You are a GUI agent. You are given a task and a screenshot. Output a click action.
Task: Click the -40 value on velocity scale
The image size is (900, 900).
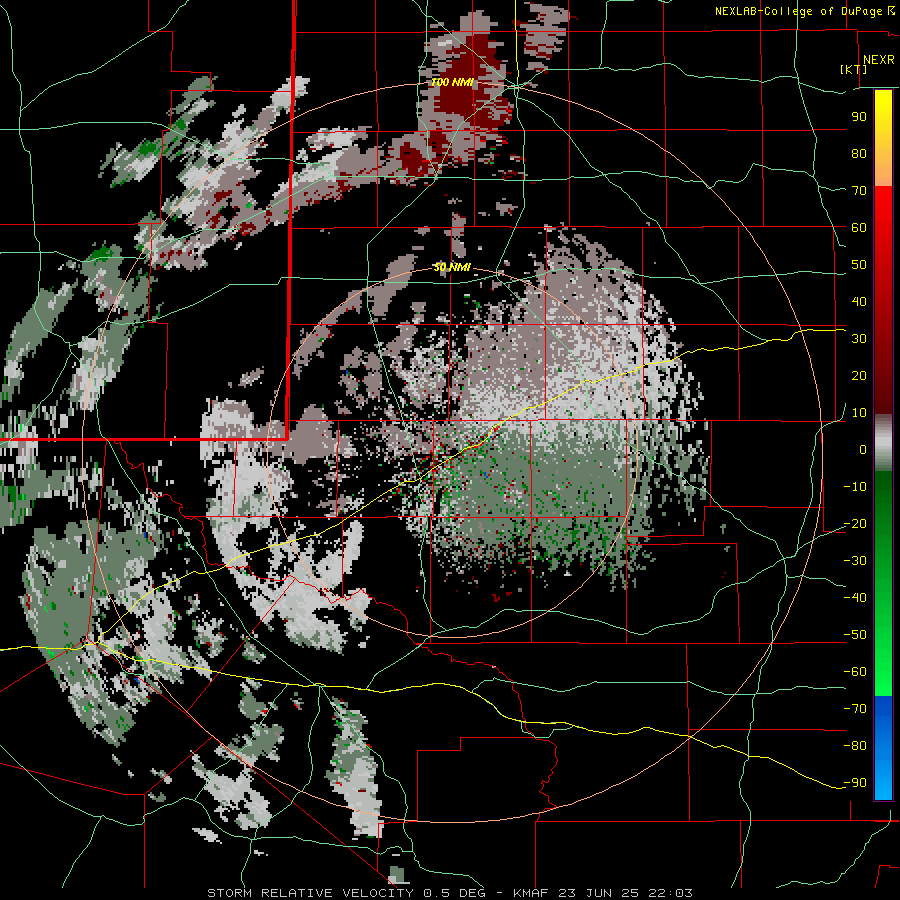coord(855,598)
